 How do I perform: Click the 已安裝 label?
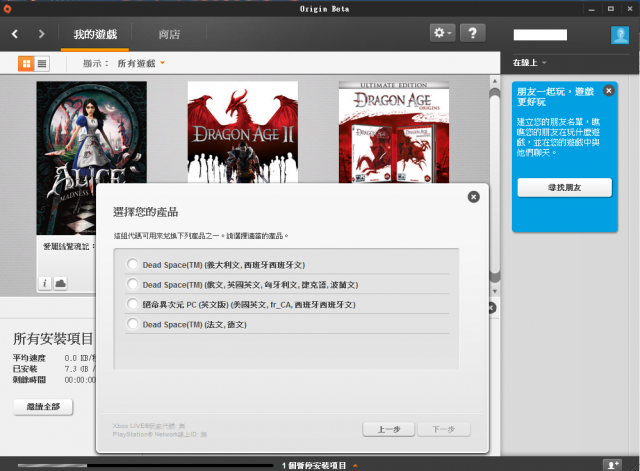coord(25,369)
